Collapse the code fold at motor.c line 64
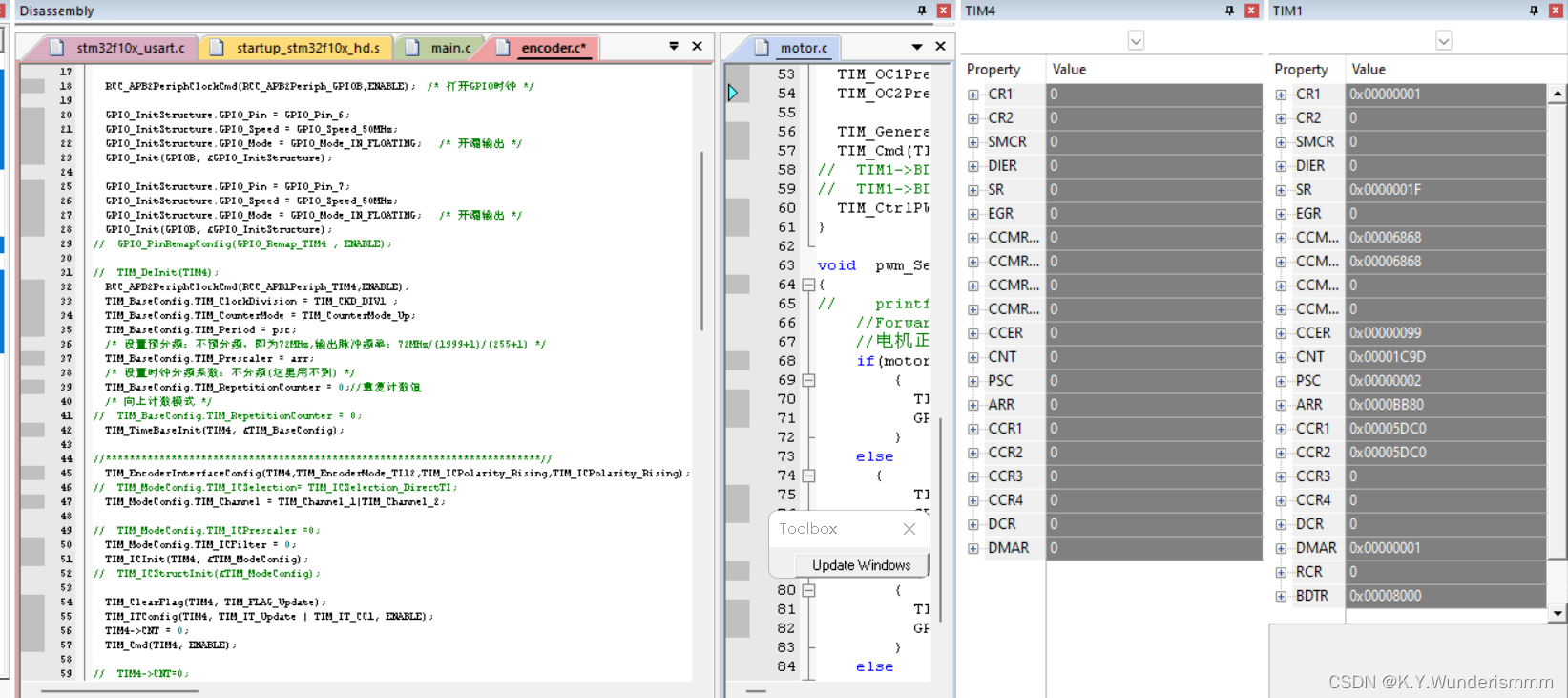Image resolution: width=1568 pixels, height=698 pixels. [808, 285]
